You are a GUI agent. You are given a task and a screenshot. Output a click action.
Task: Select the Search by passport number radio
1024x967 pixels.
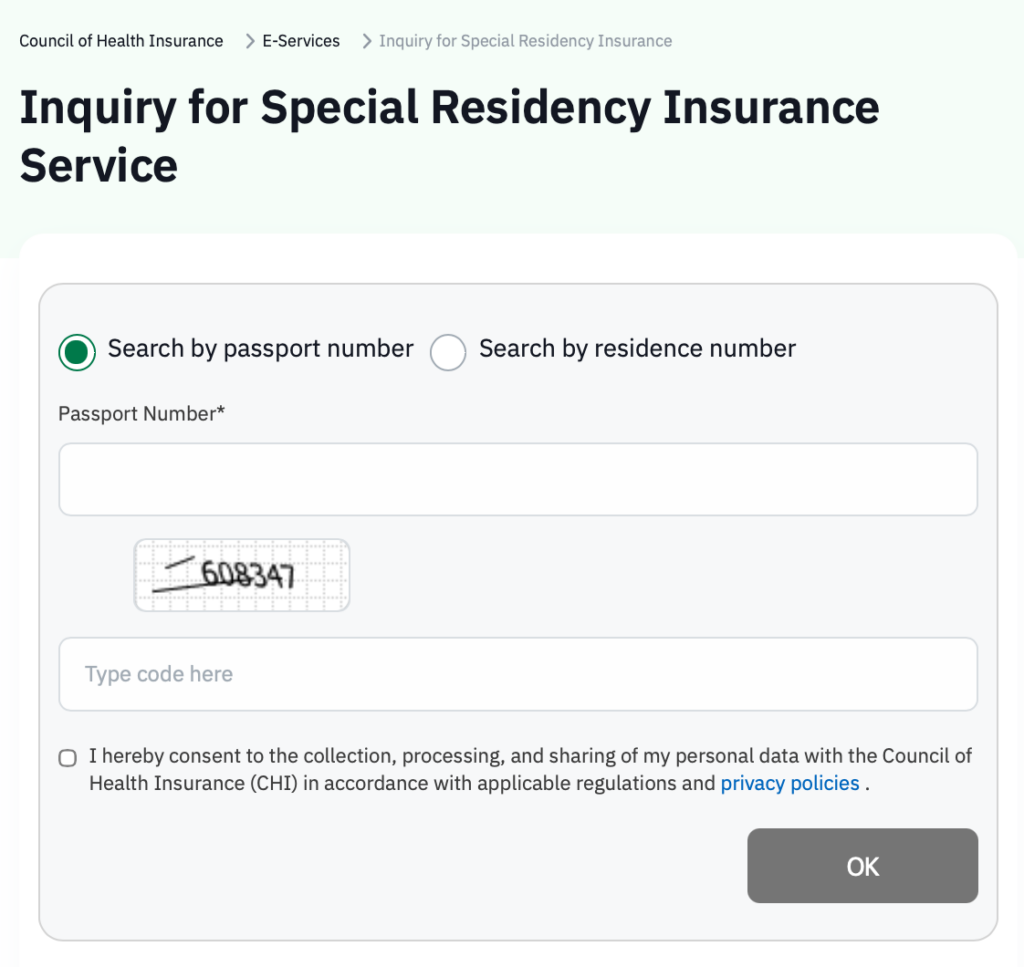(77, 352)
